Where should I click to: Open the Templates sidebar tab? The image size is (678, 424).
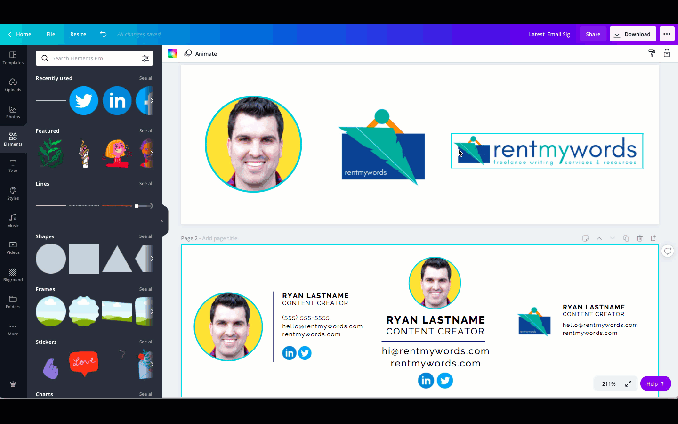click(x=13, y=58)
